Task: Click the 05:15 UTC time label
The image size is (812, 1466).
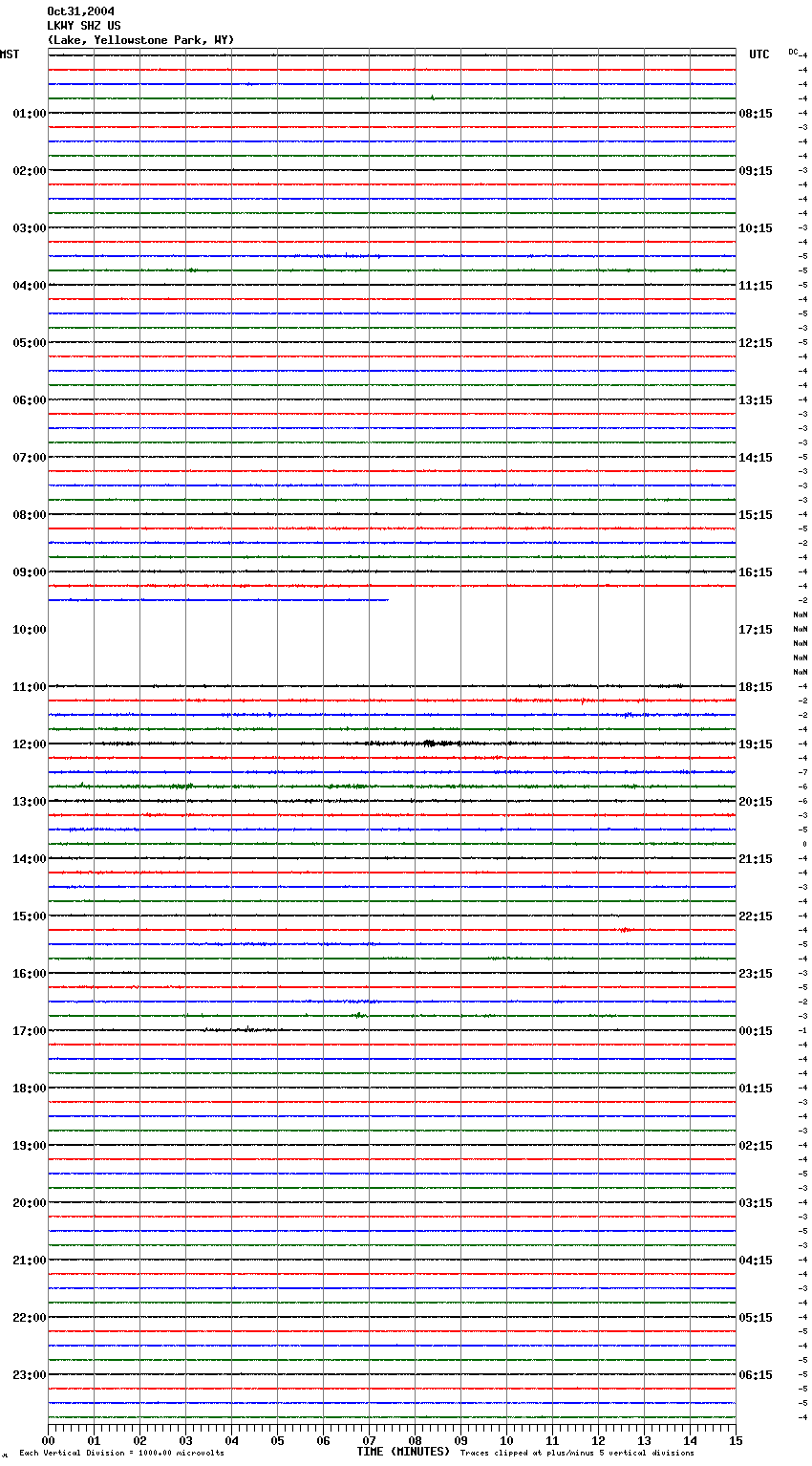Action: coord(756,1318)
